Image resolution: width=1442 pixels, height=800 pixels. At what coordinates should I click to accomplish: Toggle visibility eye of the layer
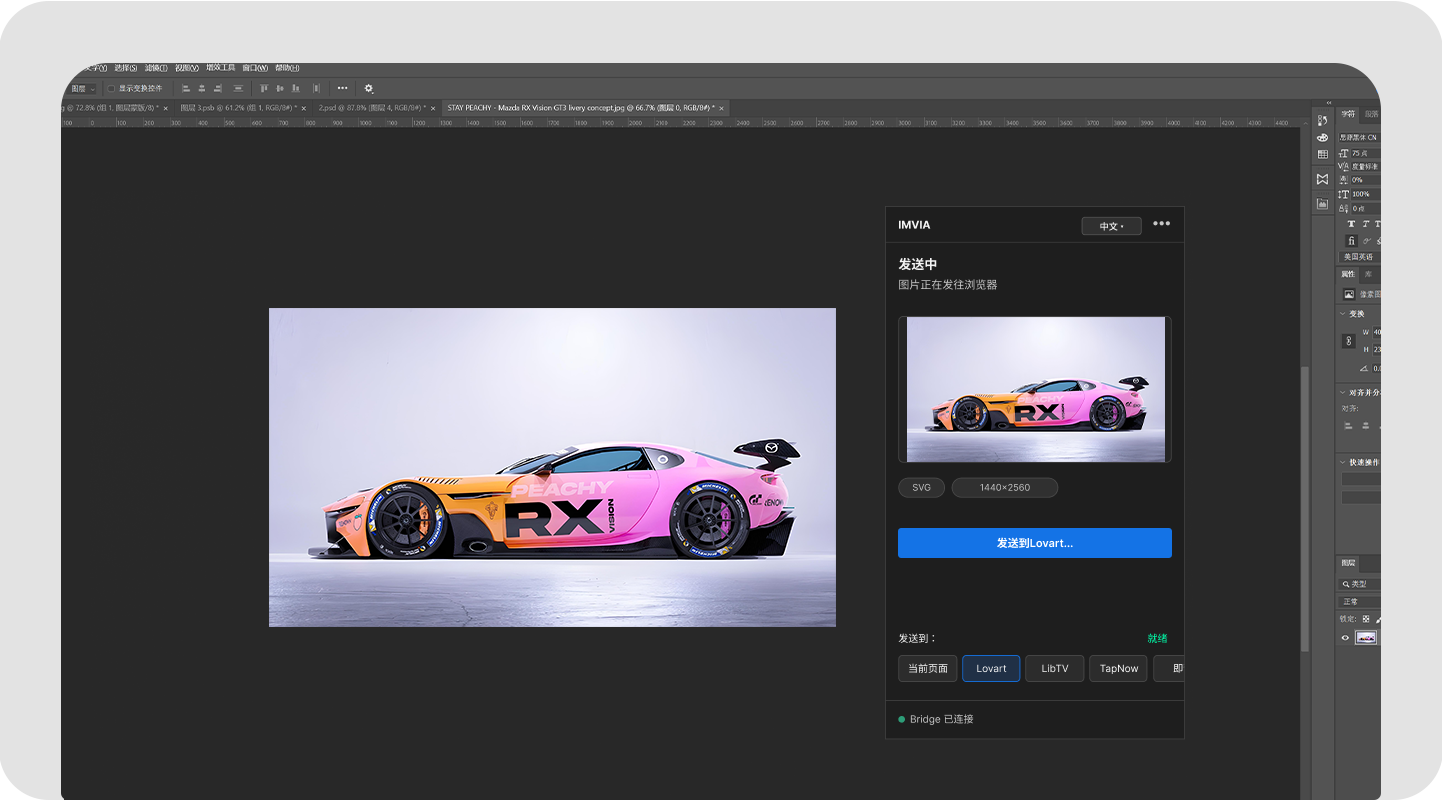(1345, 637)
